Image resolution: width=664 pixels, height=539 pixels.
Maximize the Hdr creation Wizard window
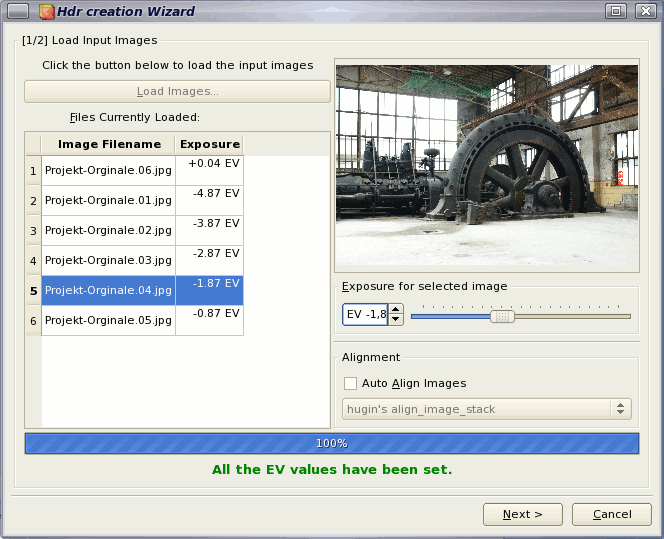click(616, 12)
